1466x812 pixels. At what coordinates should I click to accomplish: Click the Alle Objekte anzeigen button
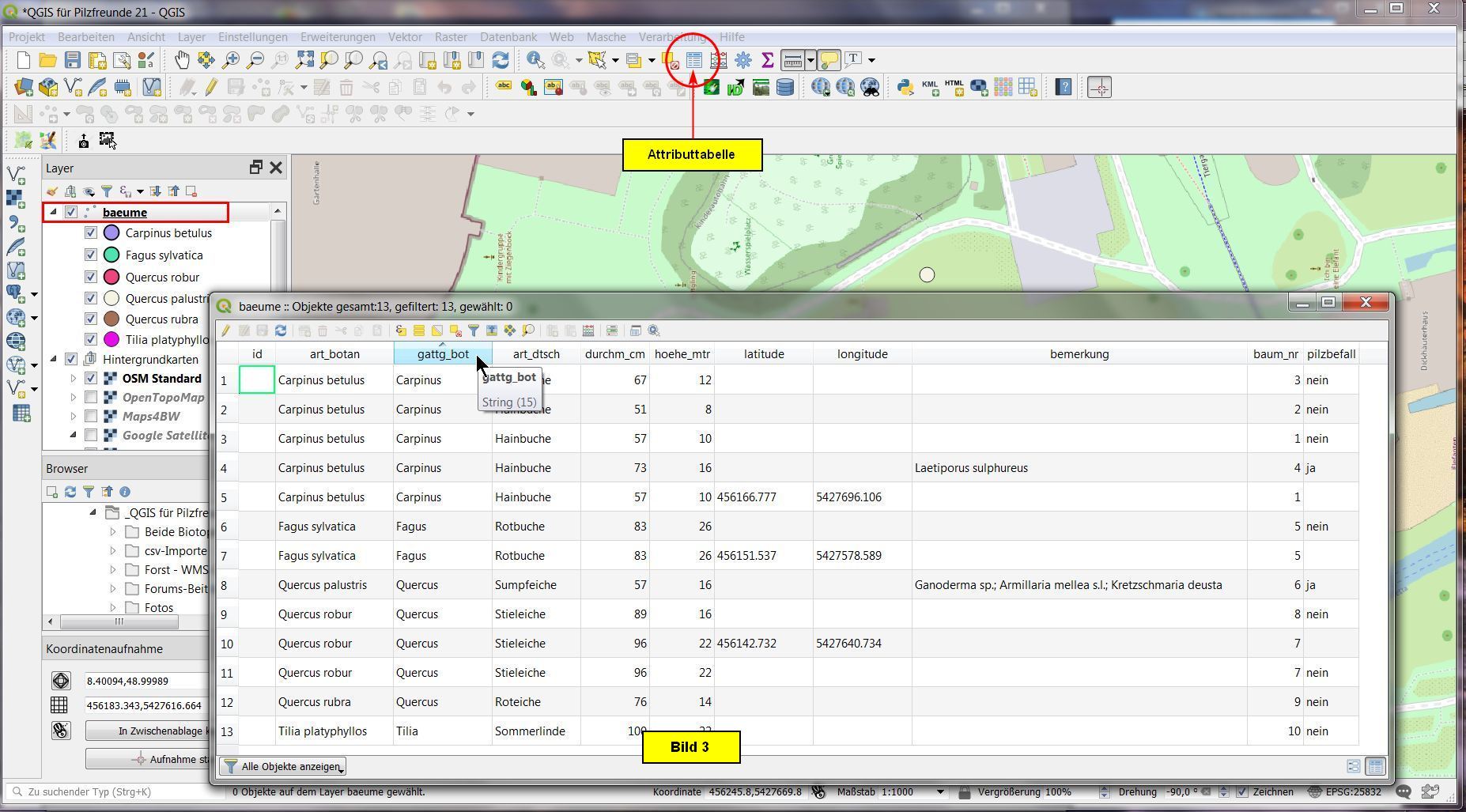[x=283, y=766]
